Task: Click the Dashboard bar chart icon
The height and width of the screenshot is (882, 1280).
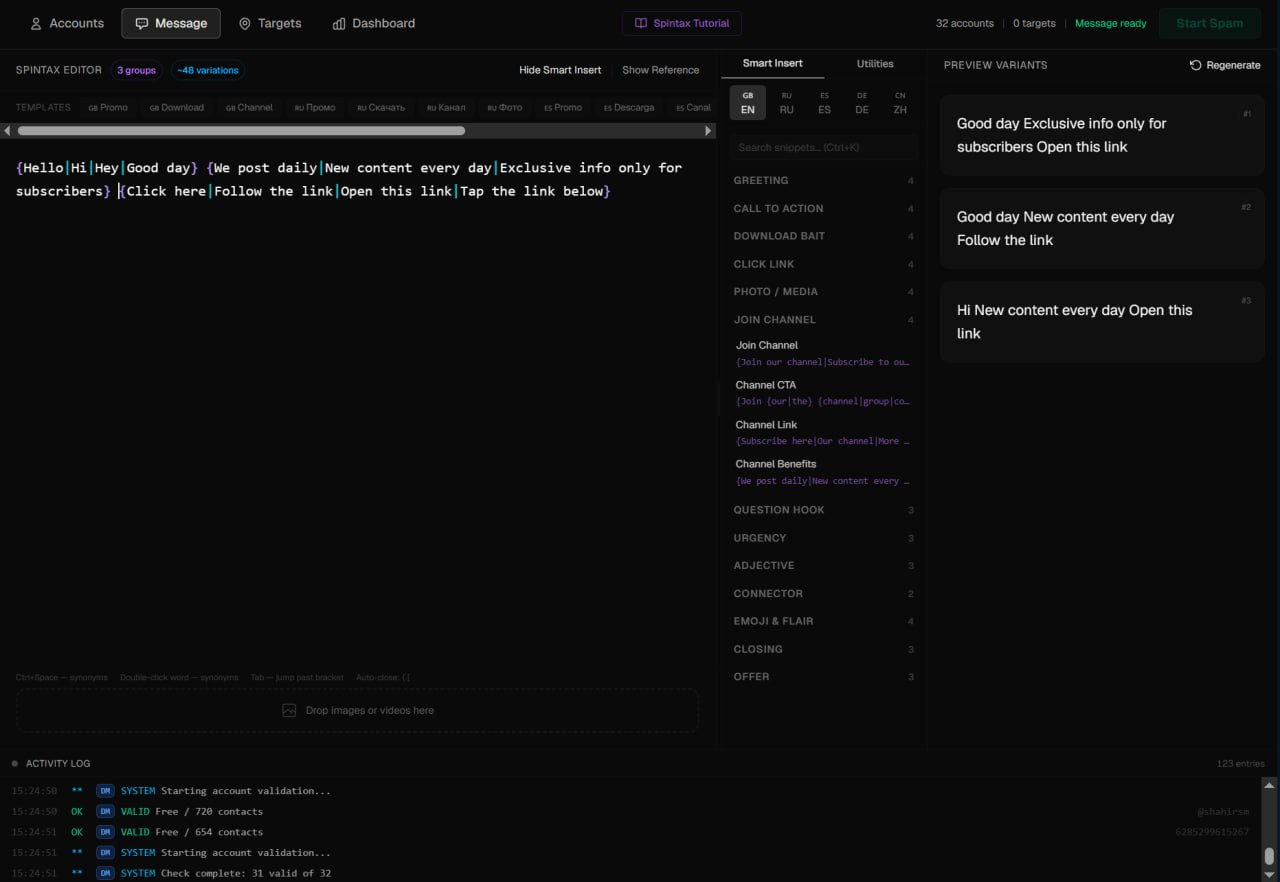Action: (339, 23)
